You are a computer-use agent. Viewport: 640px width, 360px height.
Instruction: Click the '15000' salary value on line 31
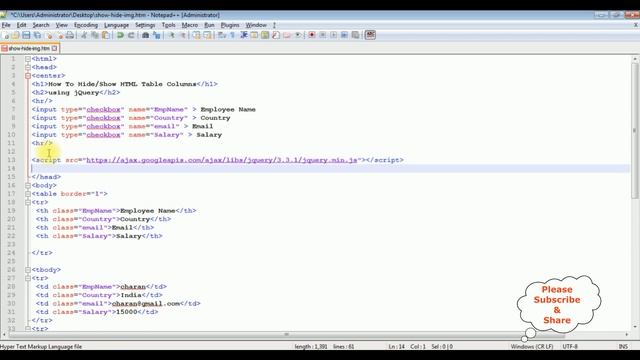127,312
